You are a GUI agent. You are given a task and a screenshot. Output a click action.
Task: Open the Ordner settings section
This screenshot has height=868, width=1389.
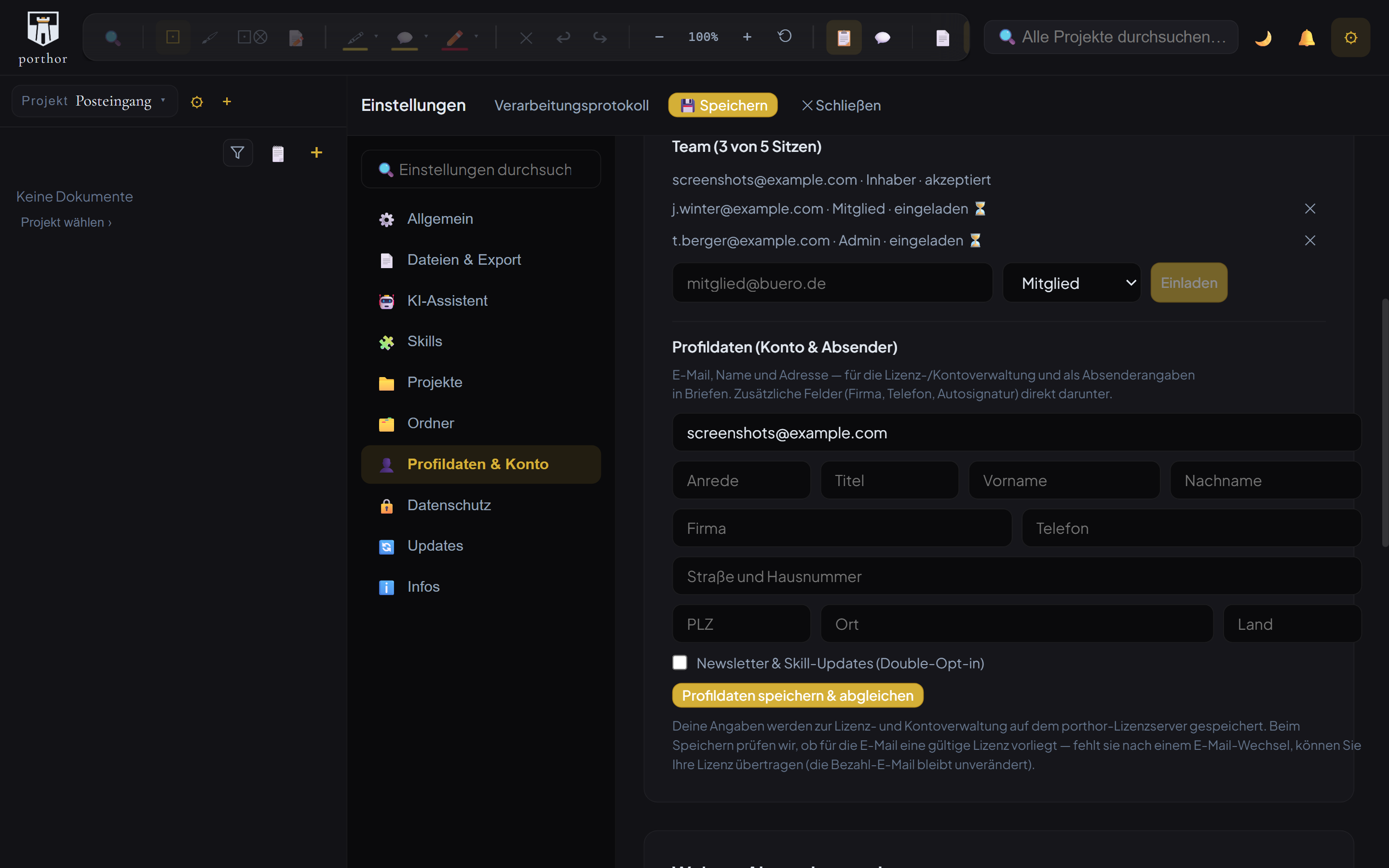pyautogui.click(x=481, y=423)
